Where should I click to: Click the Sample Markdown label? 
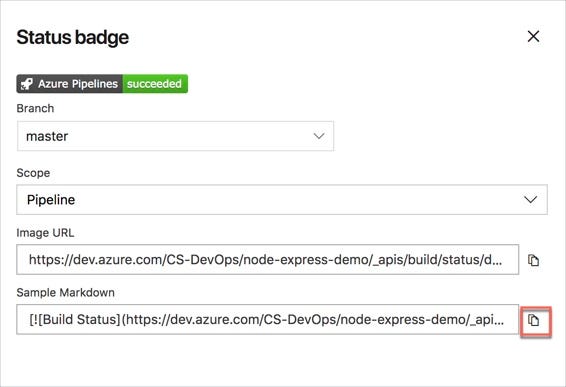pos(65,292)
